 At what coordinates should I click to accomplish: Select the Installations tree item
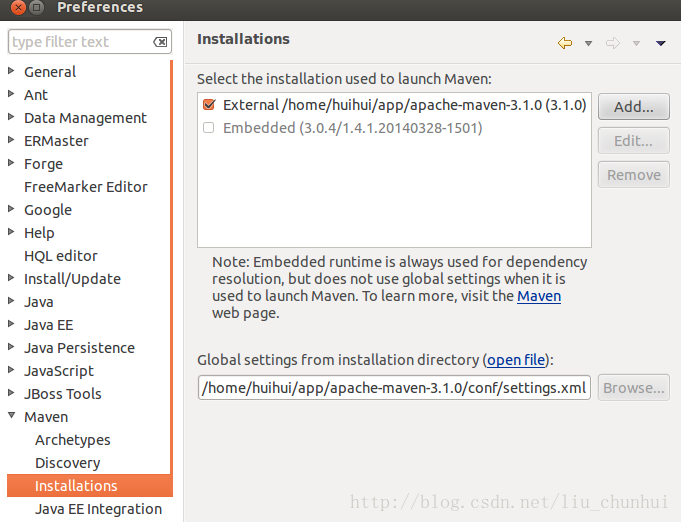click(89, 486)
